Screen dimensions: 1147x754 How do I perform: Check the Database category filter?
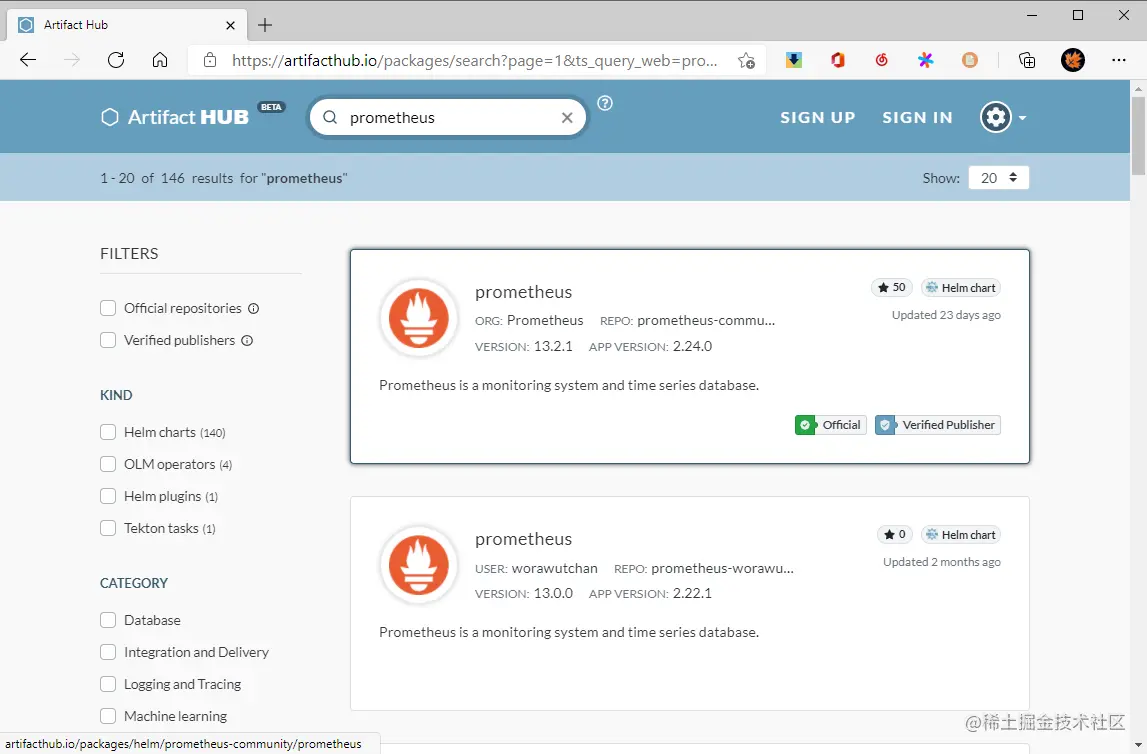[108, 620]
